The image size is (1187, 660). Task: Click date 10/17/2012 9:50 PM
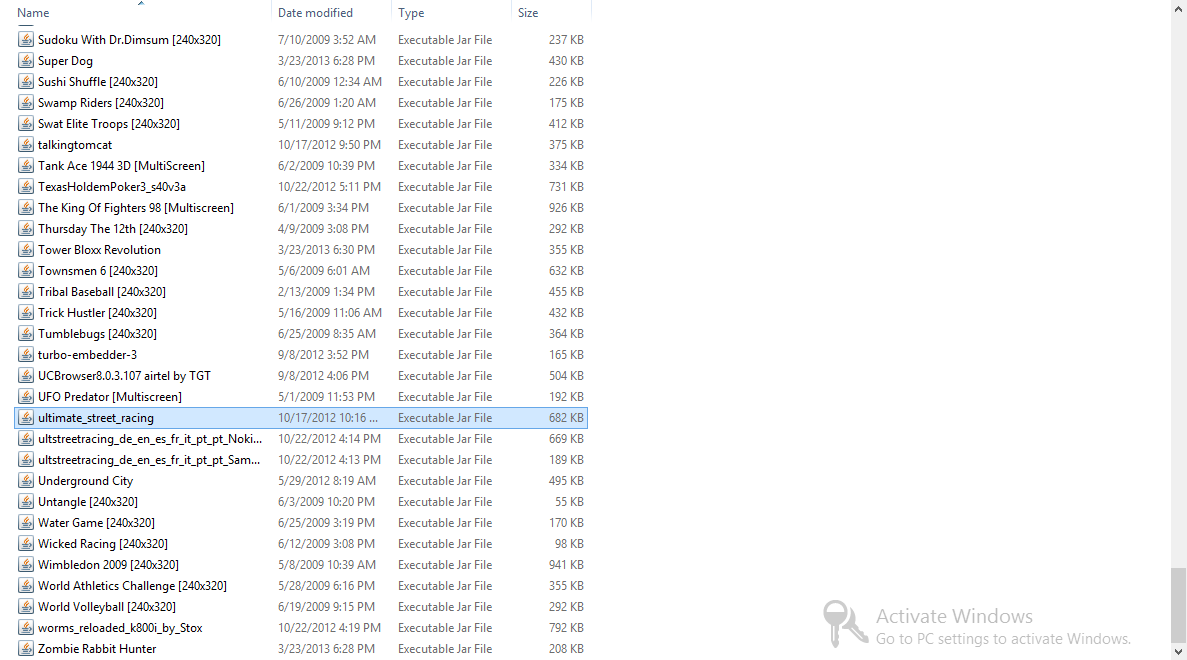329,145
